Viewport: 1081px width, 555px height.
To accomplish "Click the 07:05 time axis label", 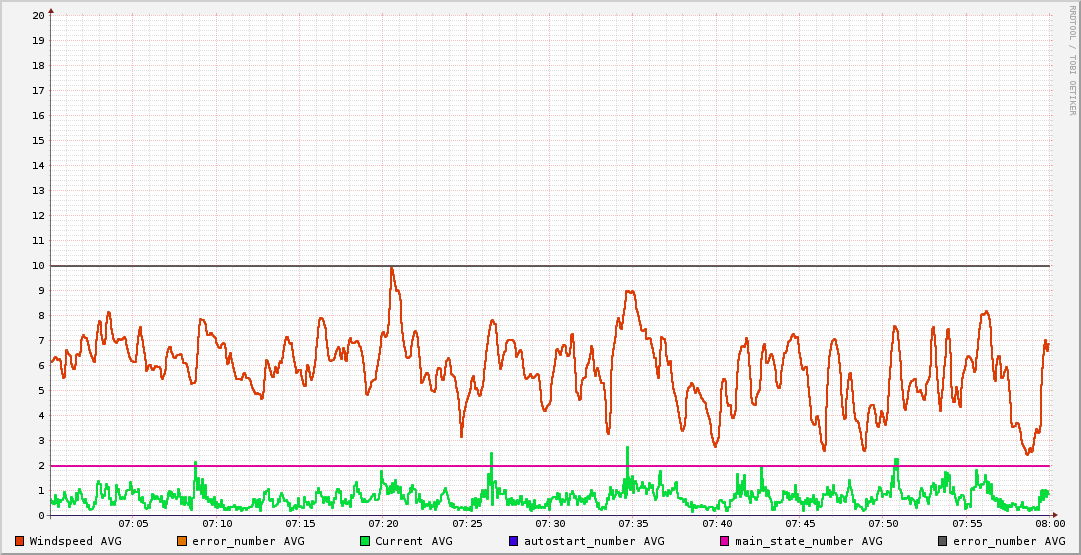I will (134, 523).
